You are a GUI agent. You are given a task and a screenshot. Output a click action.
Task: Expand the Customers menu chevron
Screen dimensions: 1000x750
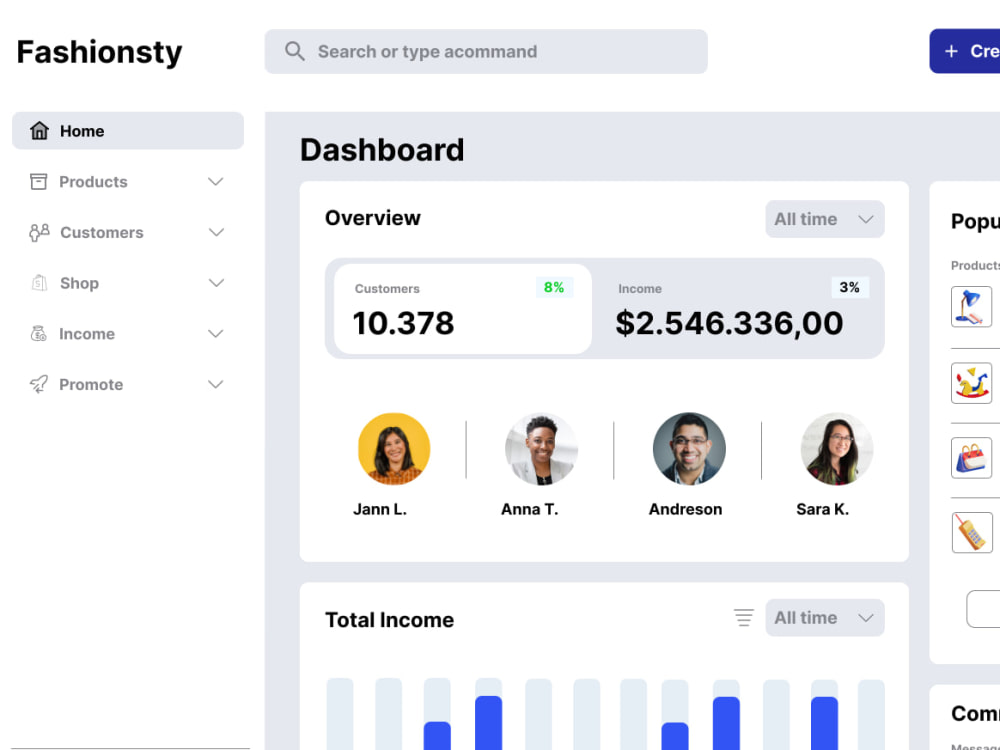[x=216, y=232]
